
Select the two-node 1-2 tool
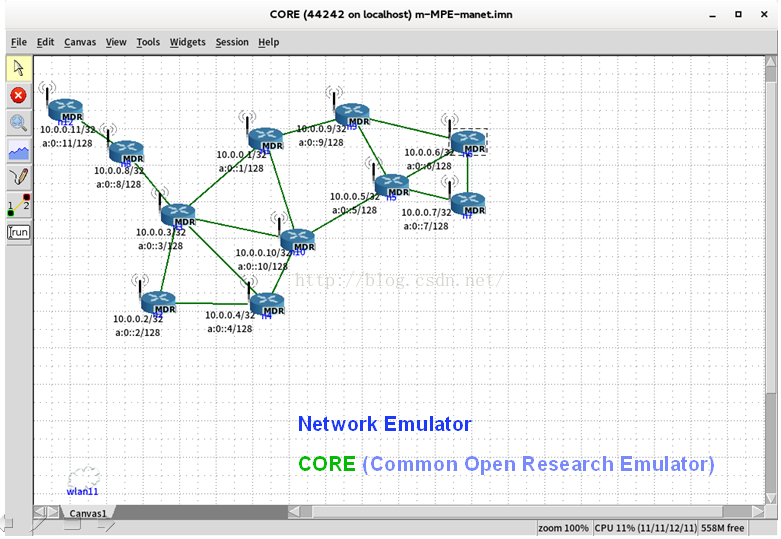(19, 205)
